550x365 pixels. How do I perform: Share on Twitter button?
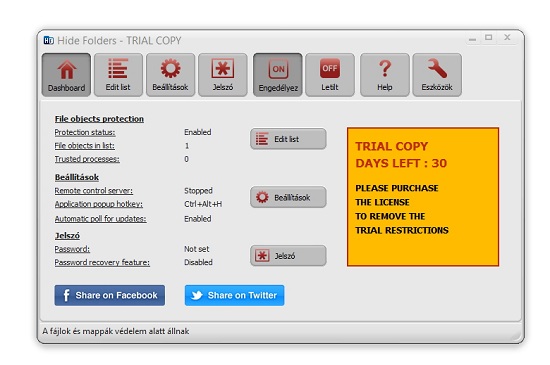tap(234, 295)
